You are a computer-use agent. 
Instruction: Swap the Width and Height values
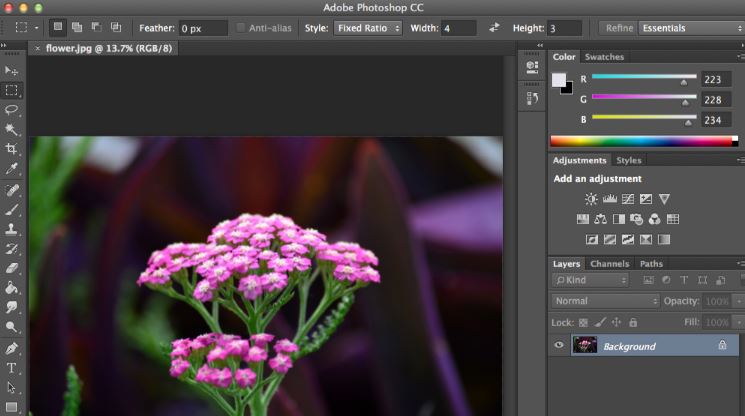click(494, 28)
